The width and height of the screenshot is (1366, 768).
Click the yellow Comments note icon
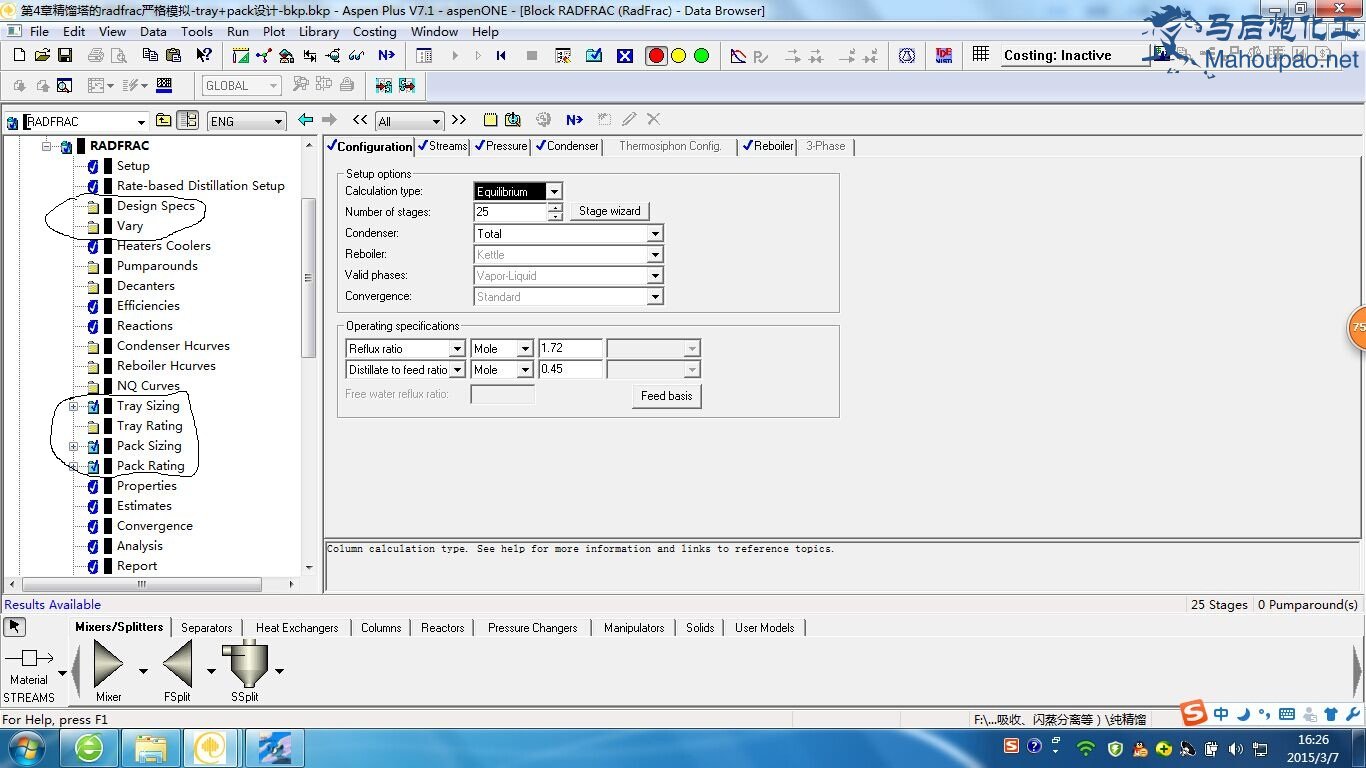[x=490, y=120]
